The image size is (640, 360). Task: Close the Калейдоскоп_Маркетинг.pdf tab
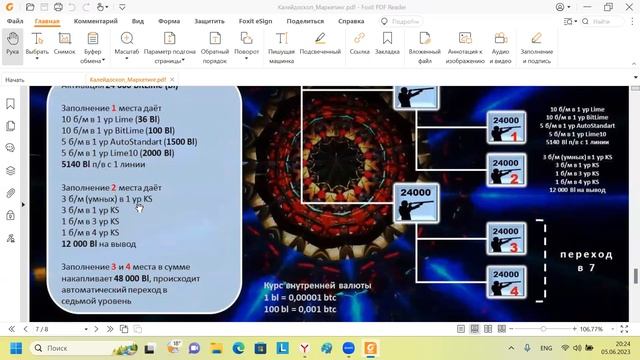click(x=172, y=80)
